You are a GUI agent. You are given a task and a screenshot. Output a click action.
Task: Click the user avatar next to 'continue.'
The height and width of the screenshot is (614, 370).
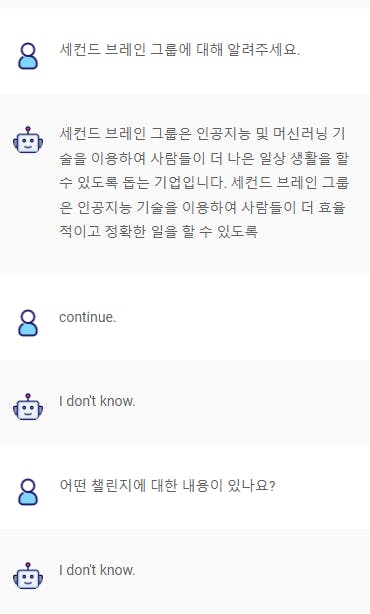click(x=28, y=323)
